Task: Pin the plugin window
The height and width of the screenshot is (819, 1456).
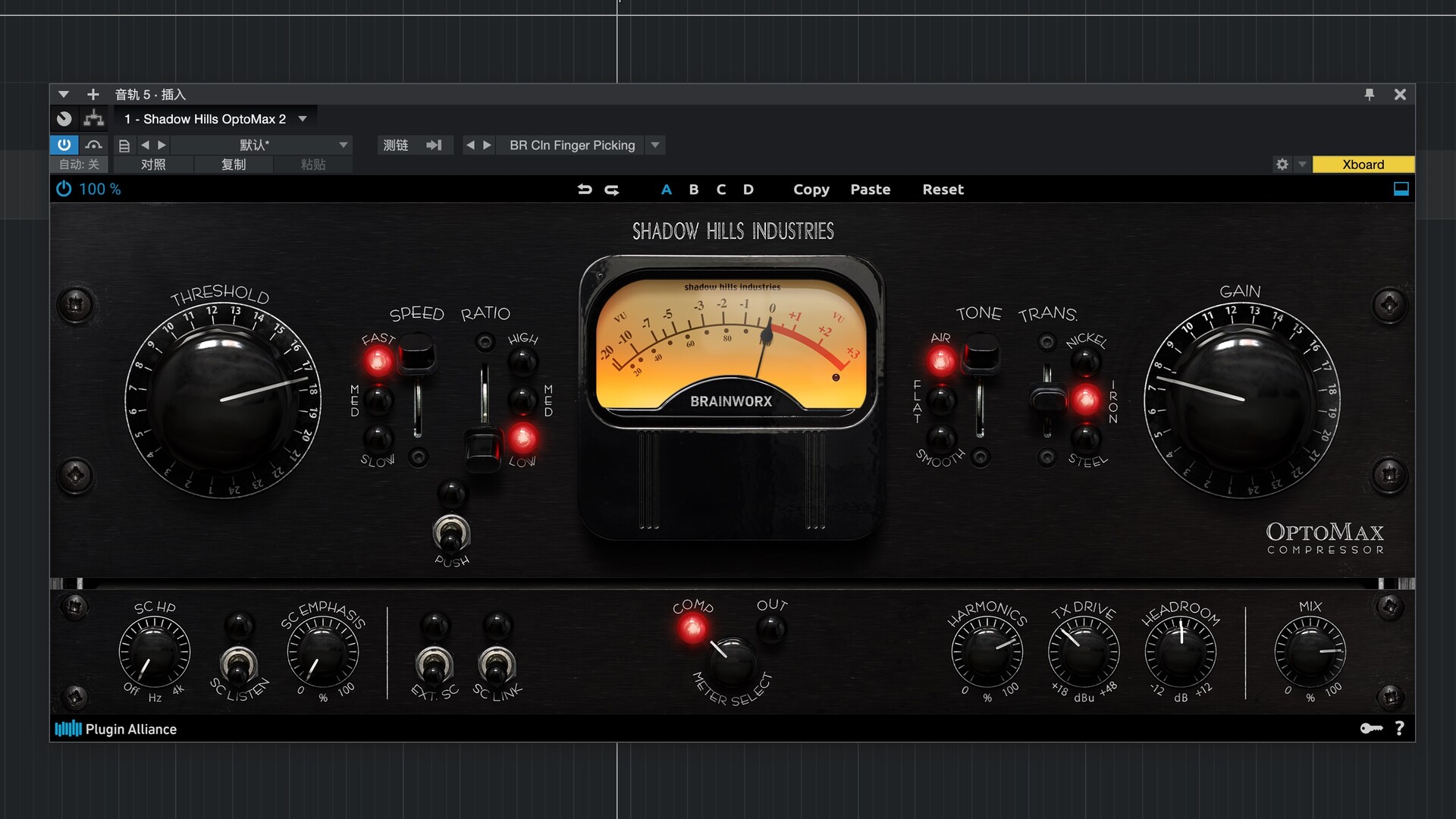Action: pos(1370,94)
